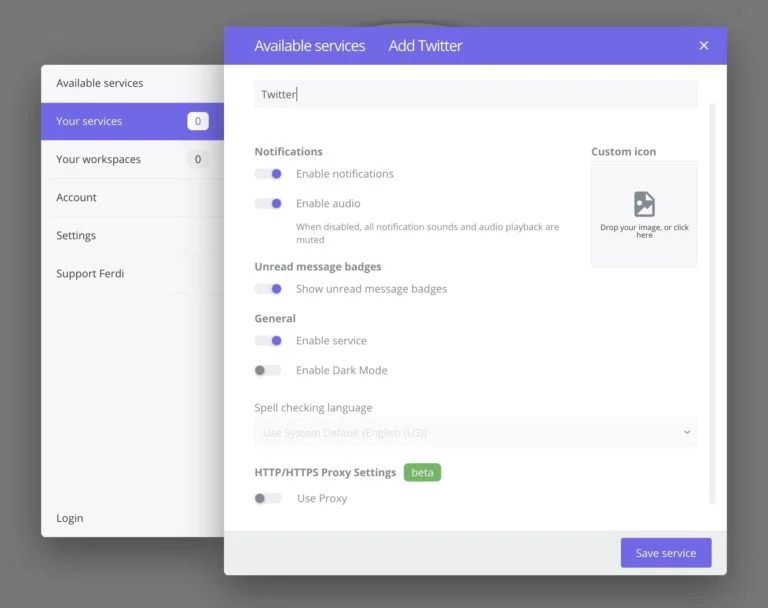Open Support Ferdi page

pos(132,274)
